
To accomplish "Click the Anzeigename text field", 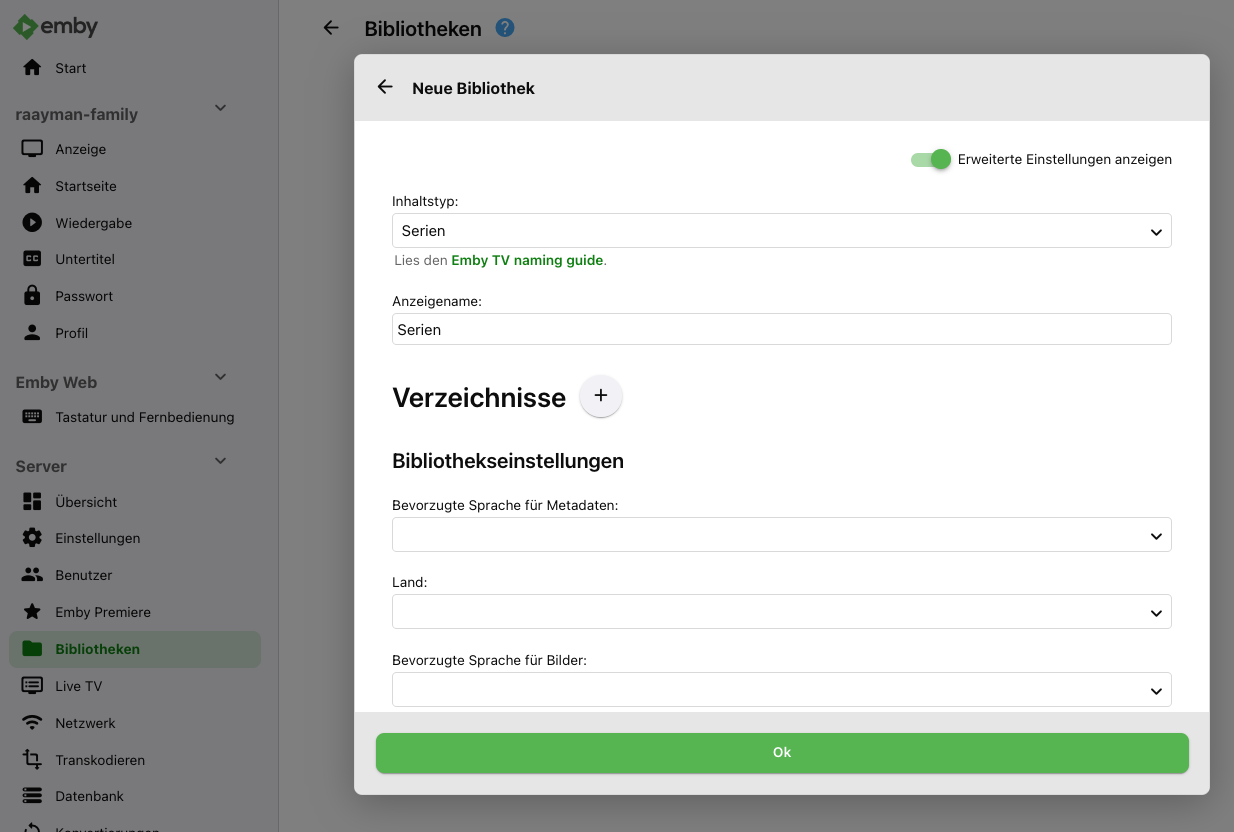I will tap(781, 330).
